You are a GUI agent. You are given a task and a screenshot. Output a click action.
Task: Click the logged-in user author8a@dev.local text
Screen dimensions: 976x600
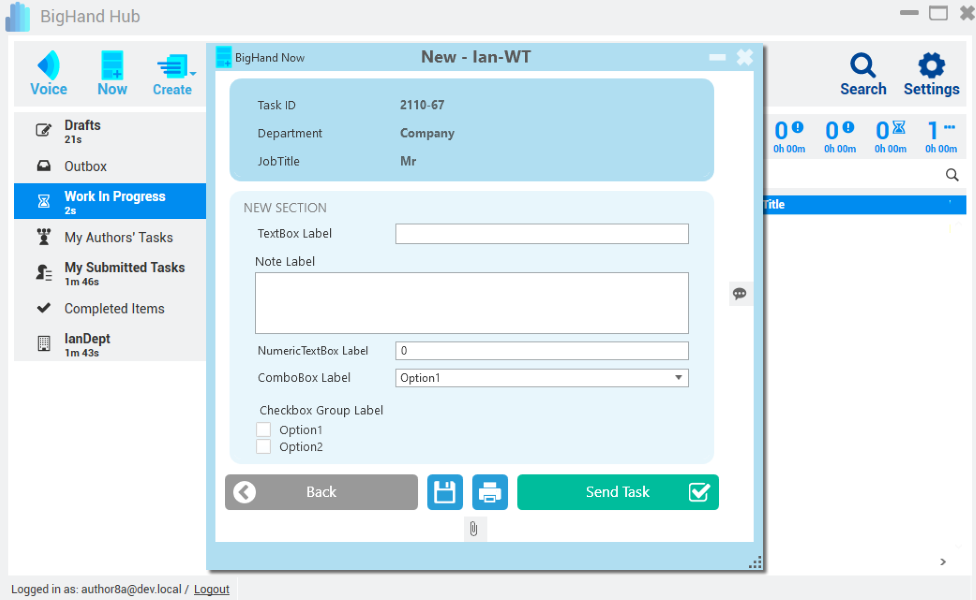click(131, 589)
